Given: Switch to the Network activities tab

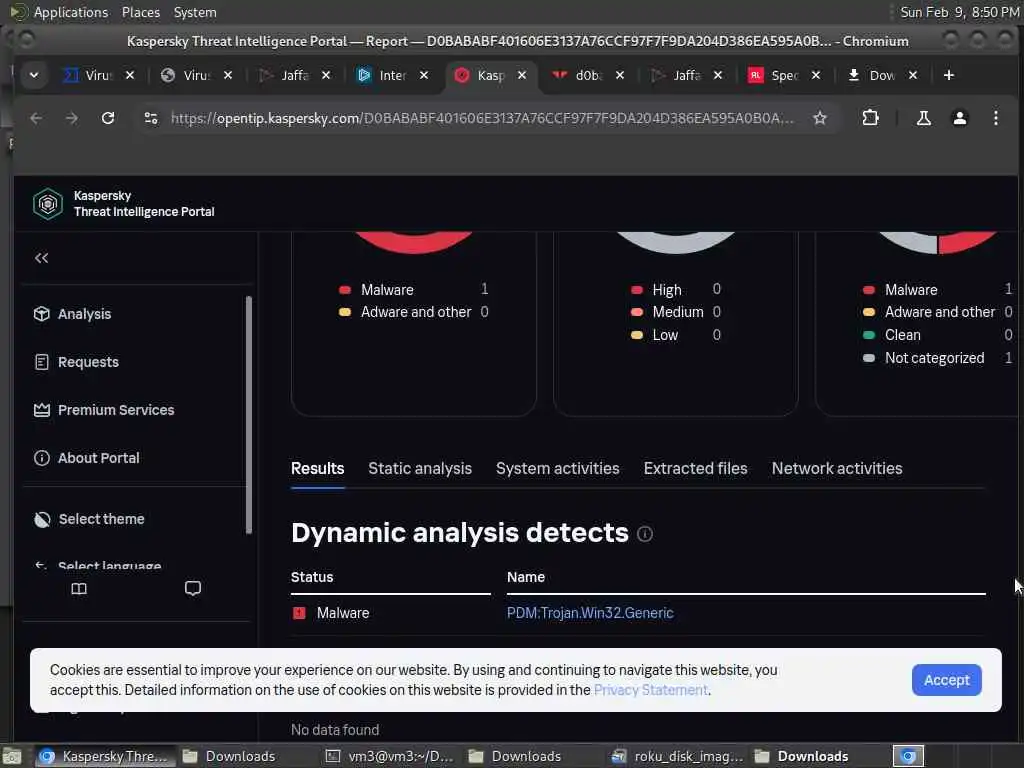Looking at the screenshot, I should click(837, 468).
